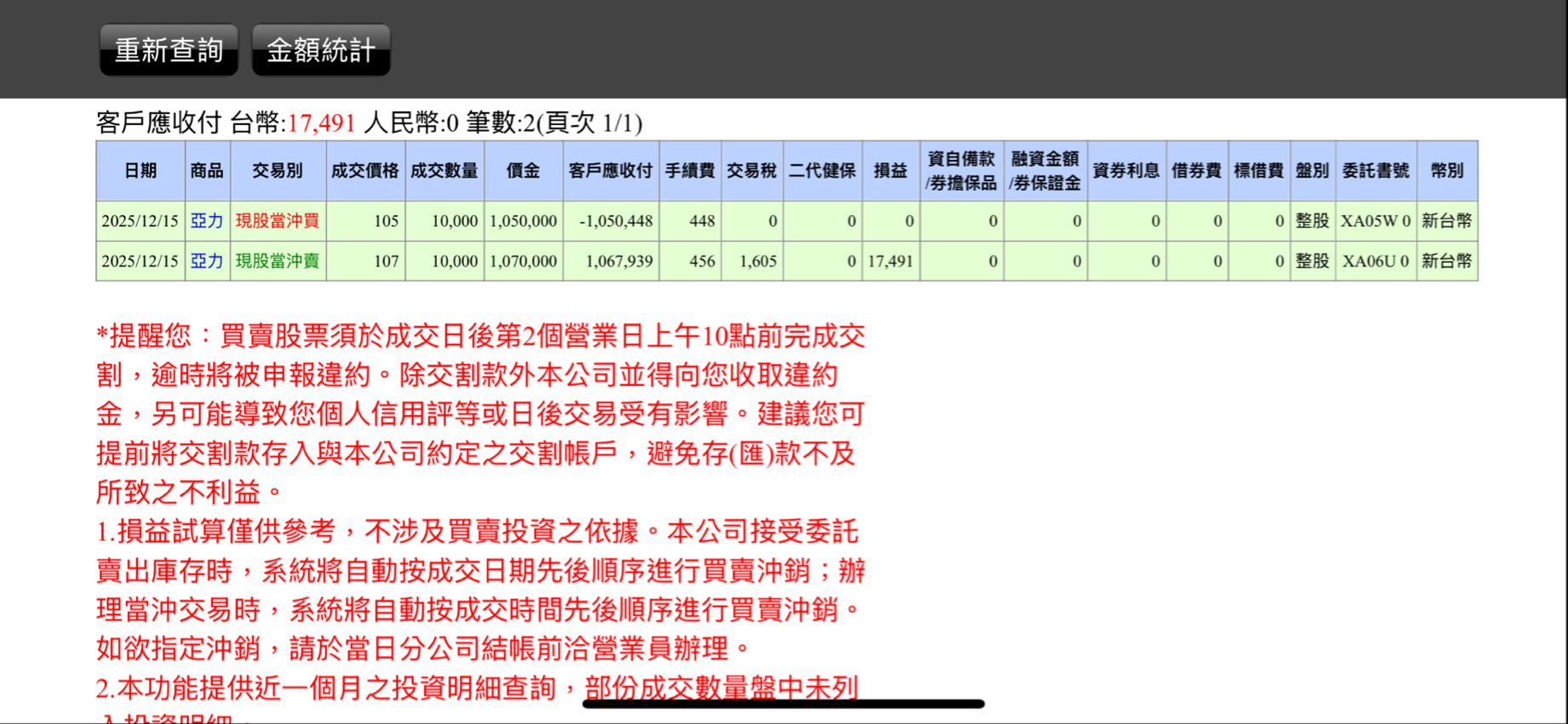
Task: Select the 10,000 quantity in the 現股當沖買 row
Action: (x=444, y=221)
